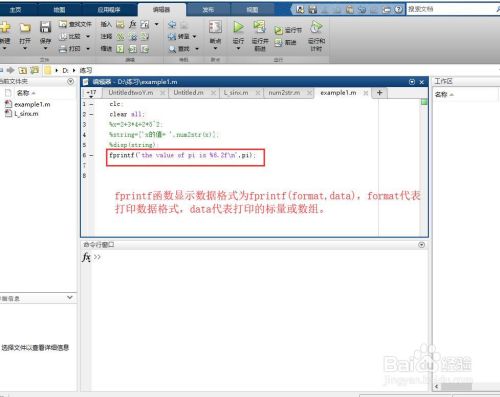
Task: Click the forward arrow in address bar
Action: point(10,70)
